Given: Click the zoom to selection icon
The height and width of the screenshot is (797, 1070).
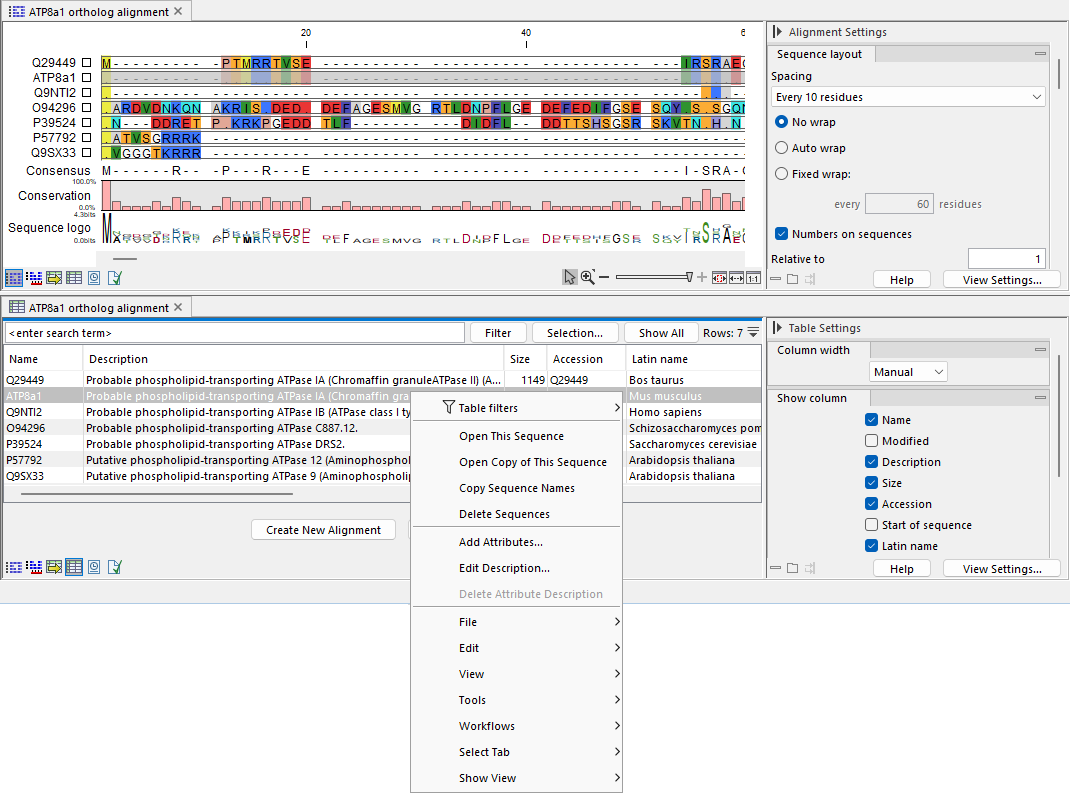Looking at the screenshot, I should (719, 278).
